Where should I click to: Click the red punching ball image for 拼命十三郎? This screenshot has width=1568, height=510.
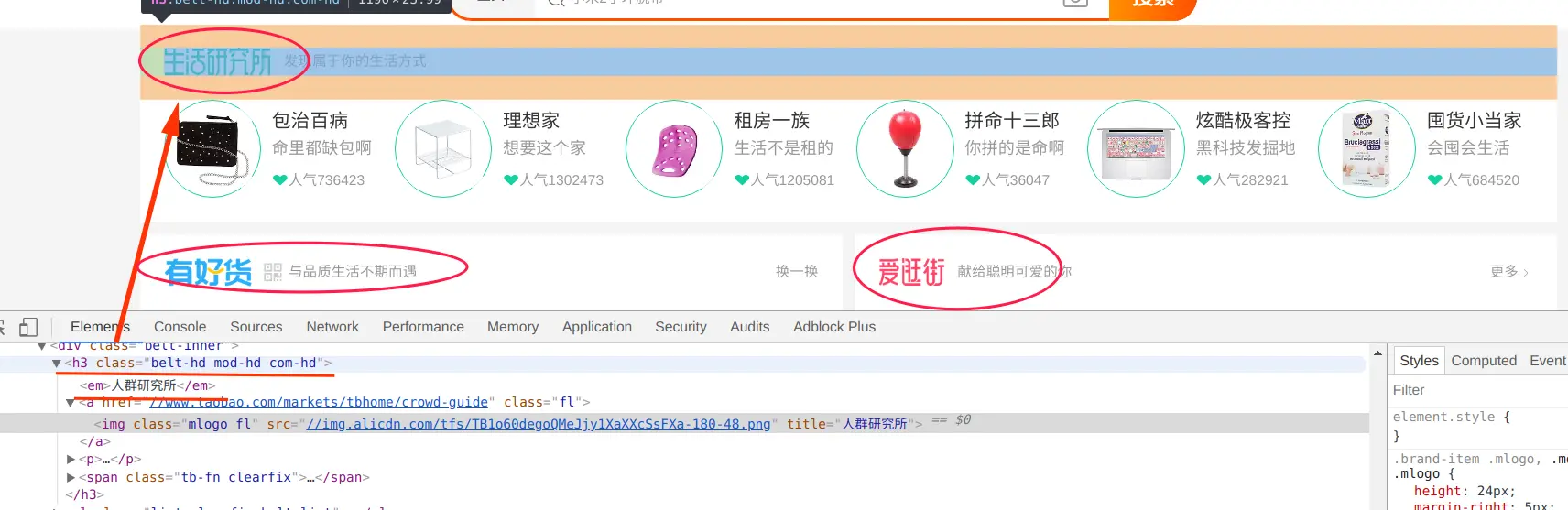905,148
